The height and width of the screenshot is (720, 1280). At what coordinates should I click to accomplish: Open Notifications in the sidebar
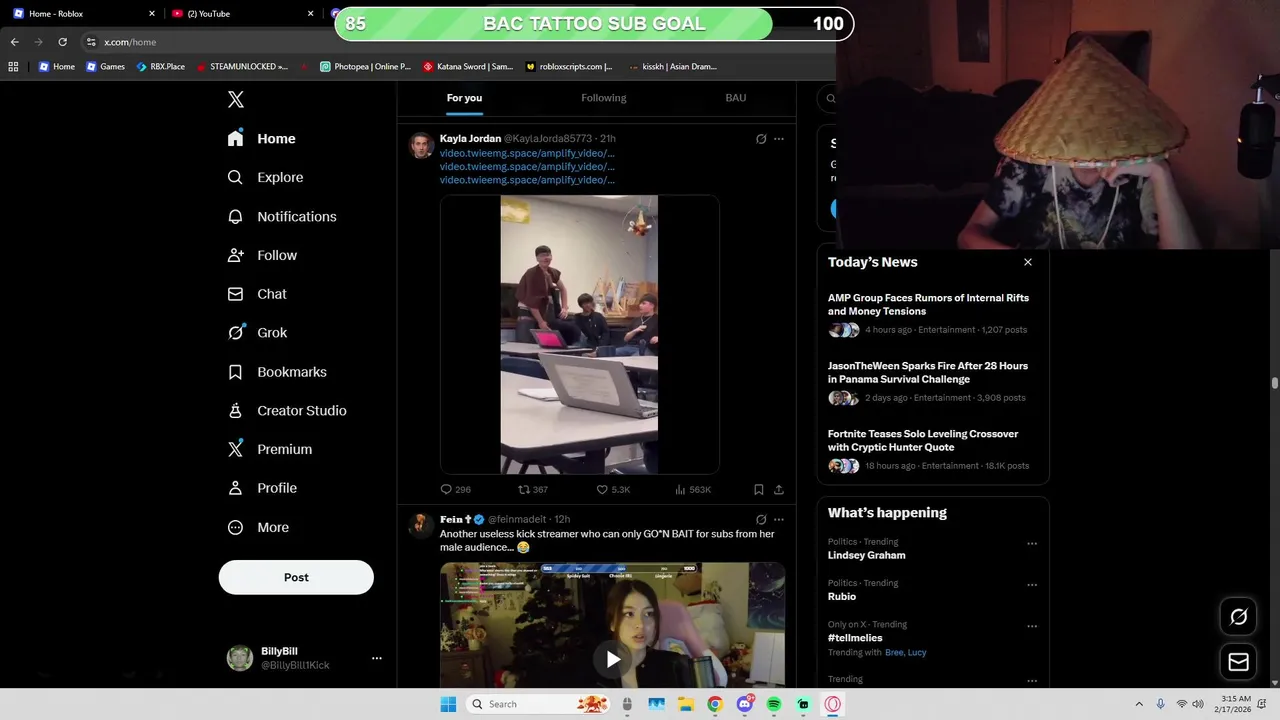click(x=282, y=216)
